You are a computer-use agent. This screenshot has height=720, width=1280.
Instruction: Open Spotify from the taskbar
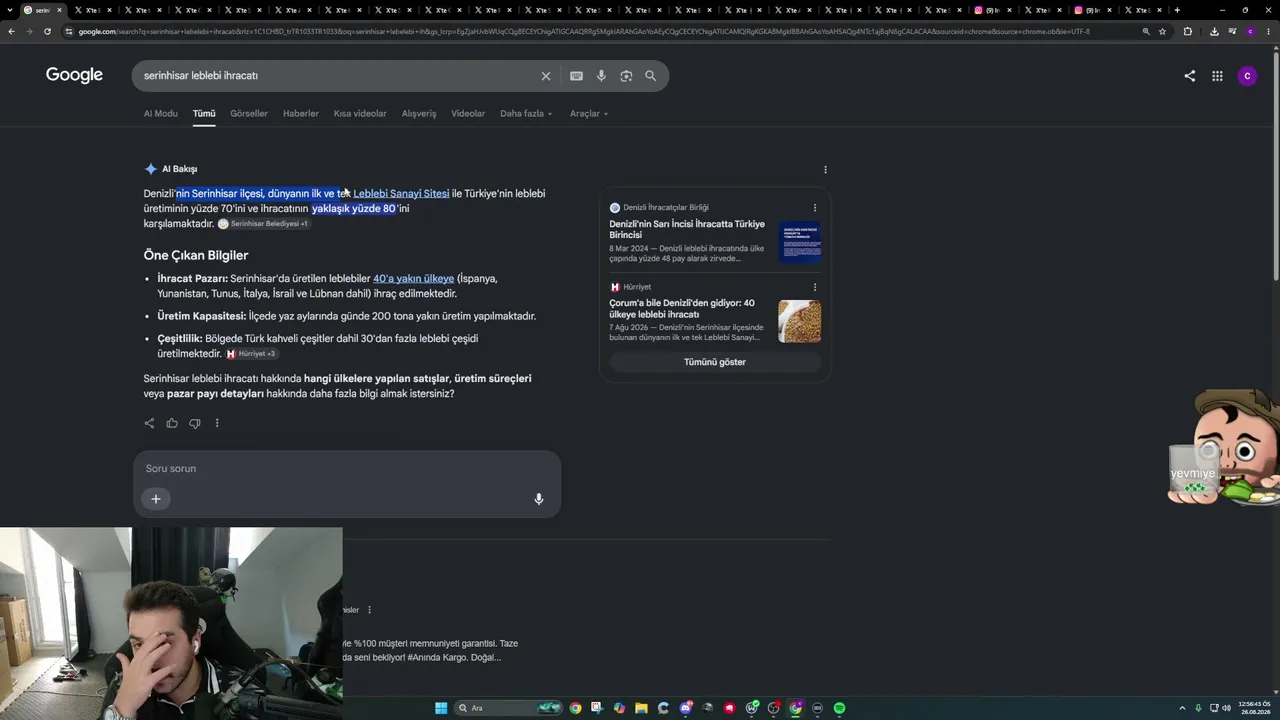(839, 708)
